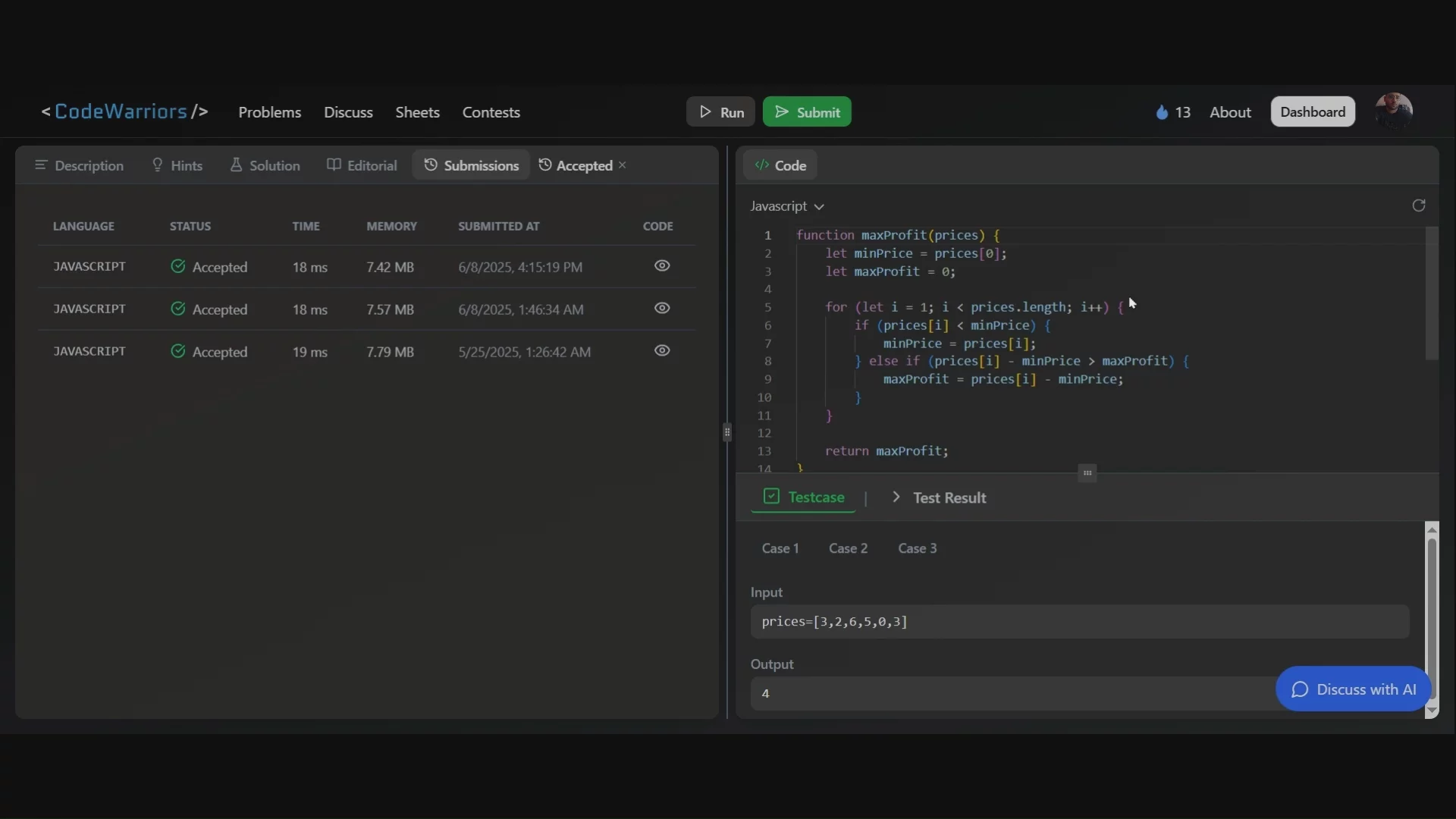Click the STATUS column header
Viewport: 1456px width, 819px height.
pyautogui.click(x=190, y=226)
